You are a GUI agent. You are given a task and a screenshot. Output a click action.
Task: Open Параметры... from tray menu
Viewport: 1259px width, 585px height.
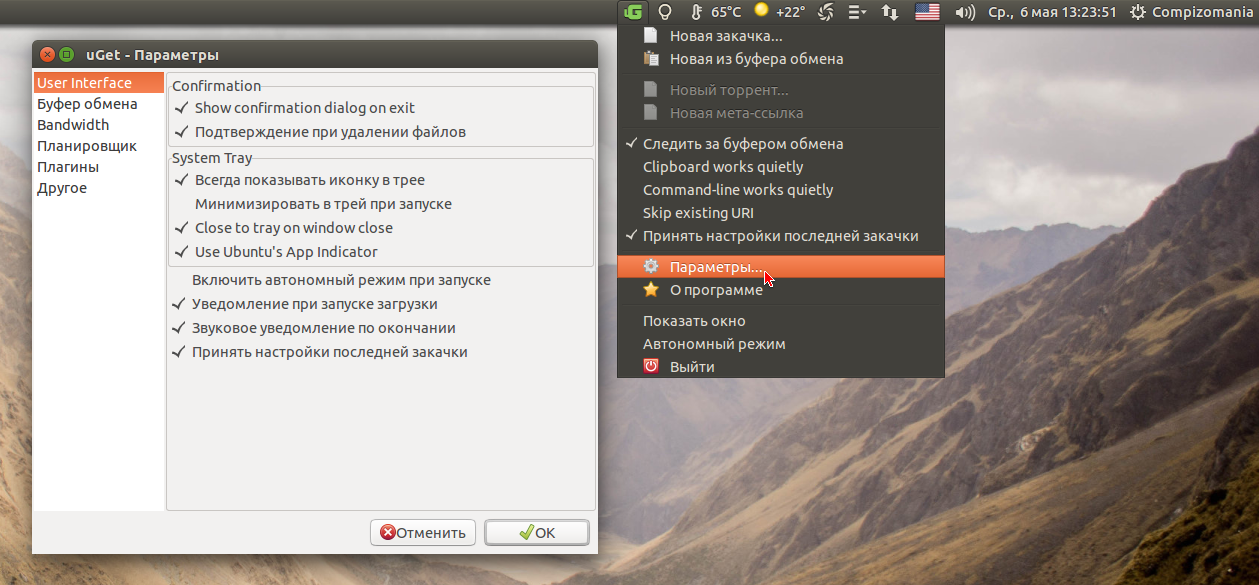(x=781, y=266)
